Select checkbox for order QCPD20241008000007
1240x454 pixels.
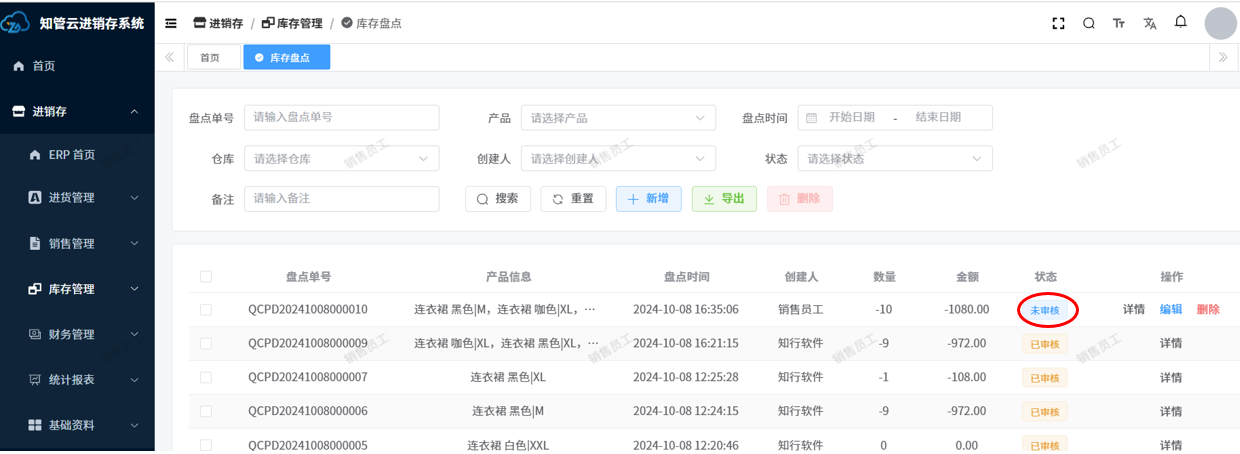[x=206, y=378]
